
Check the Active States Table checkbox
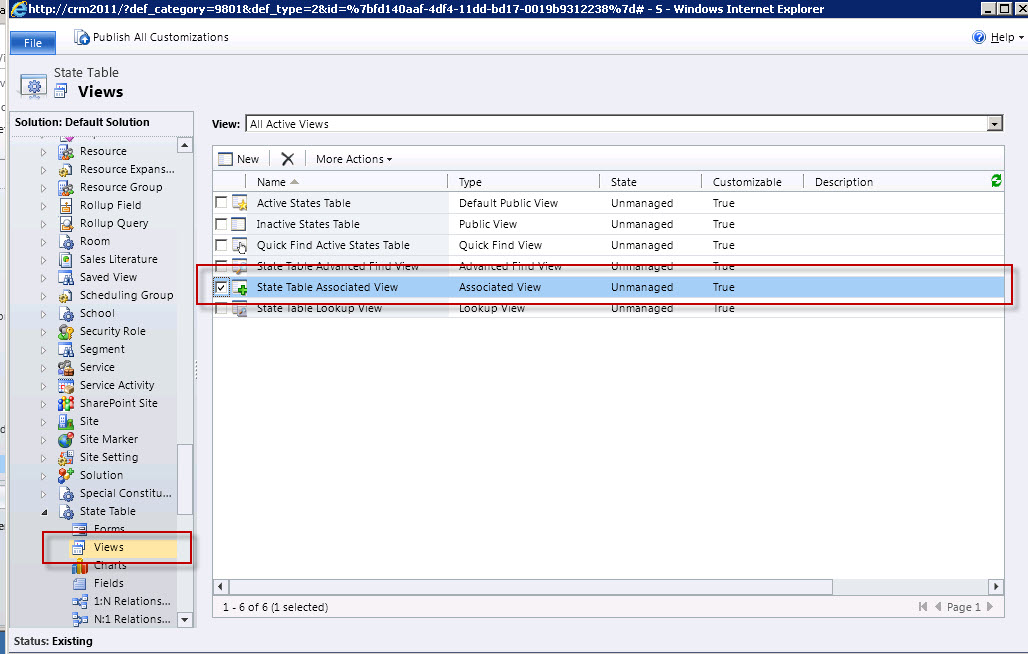coord(221,203)
